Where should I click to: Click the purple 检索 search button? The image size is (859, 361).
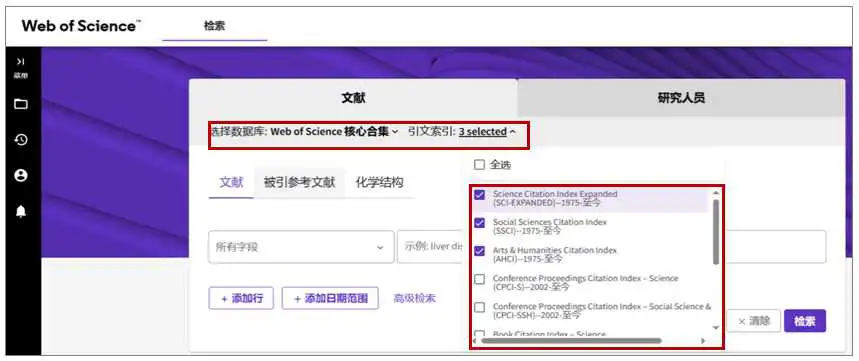[x=805, y=321]
